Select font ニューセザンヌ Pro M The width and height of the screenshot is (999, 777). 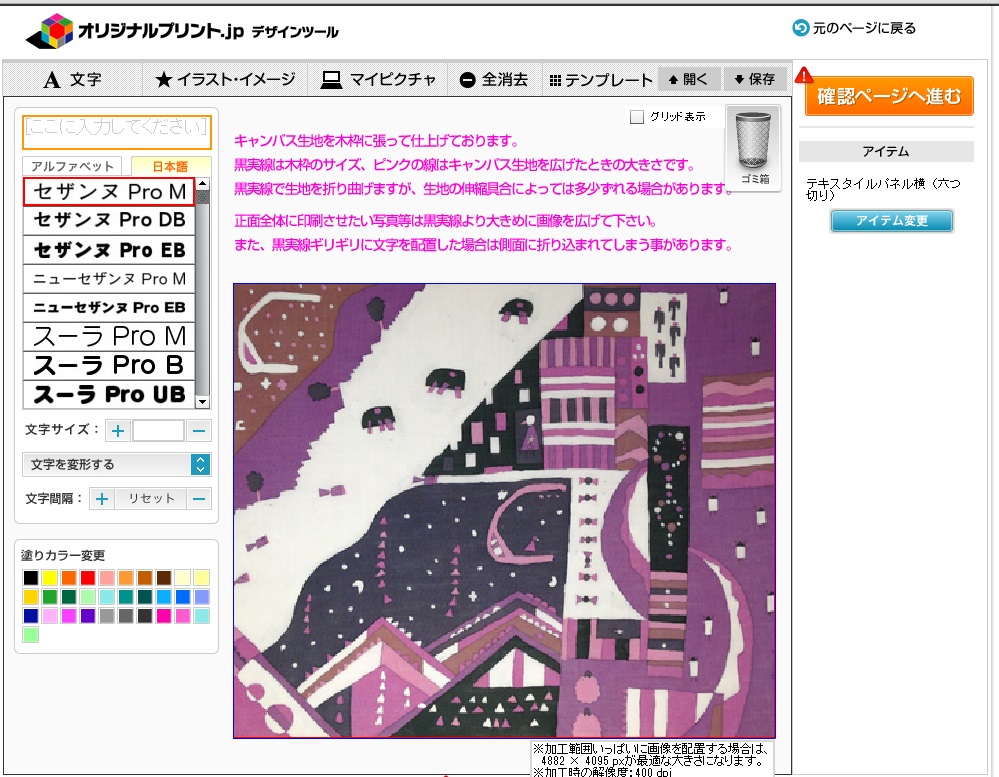[x=109, y=279]
